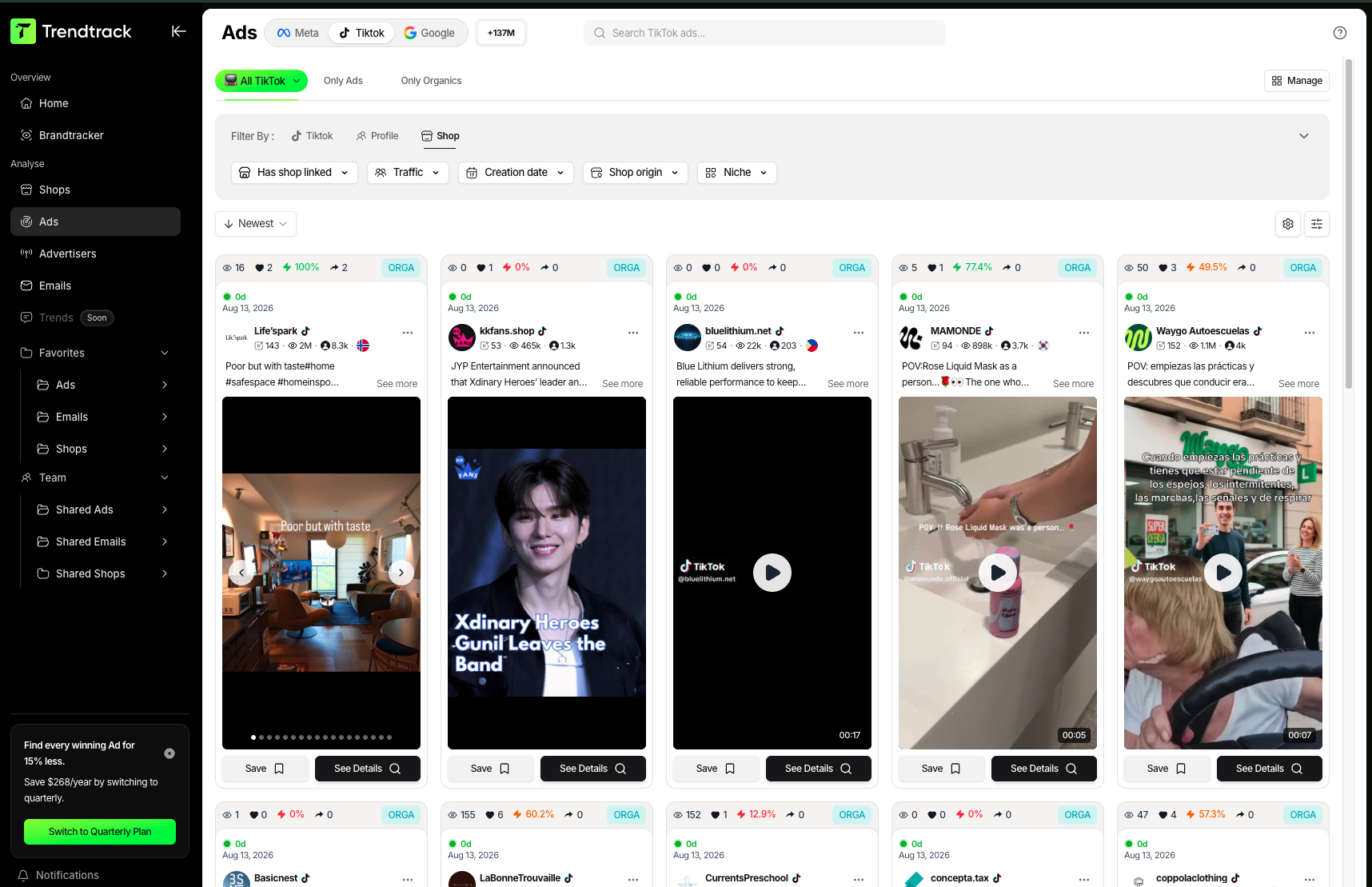1372x887 pixels.
Task: Dismiss the quarterly plan promo card
Action: [170, 753]
